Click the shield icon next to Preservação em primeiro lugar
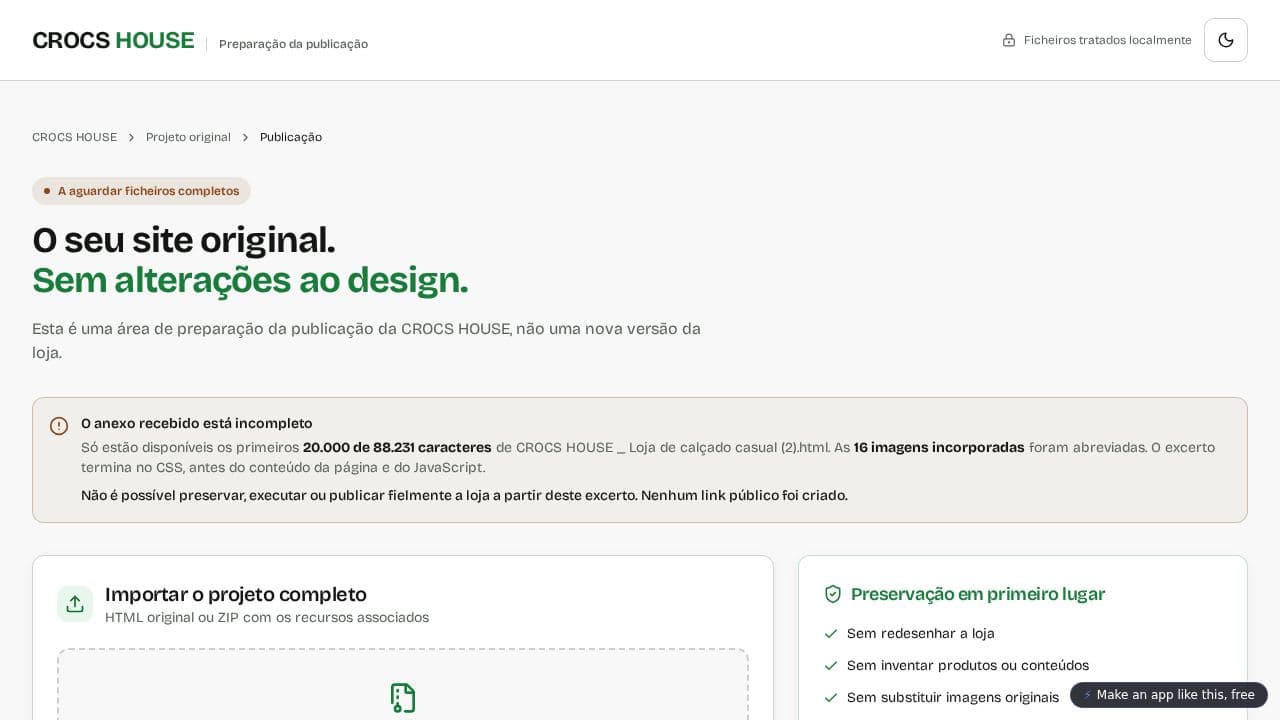 pyautogui.click(x=833, y=594)
